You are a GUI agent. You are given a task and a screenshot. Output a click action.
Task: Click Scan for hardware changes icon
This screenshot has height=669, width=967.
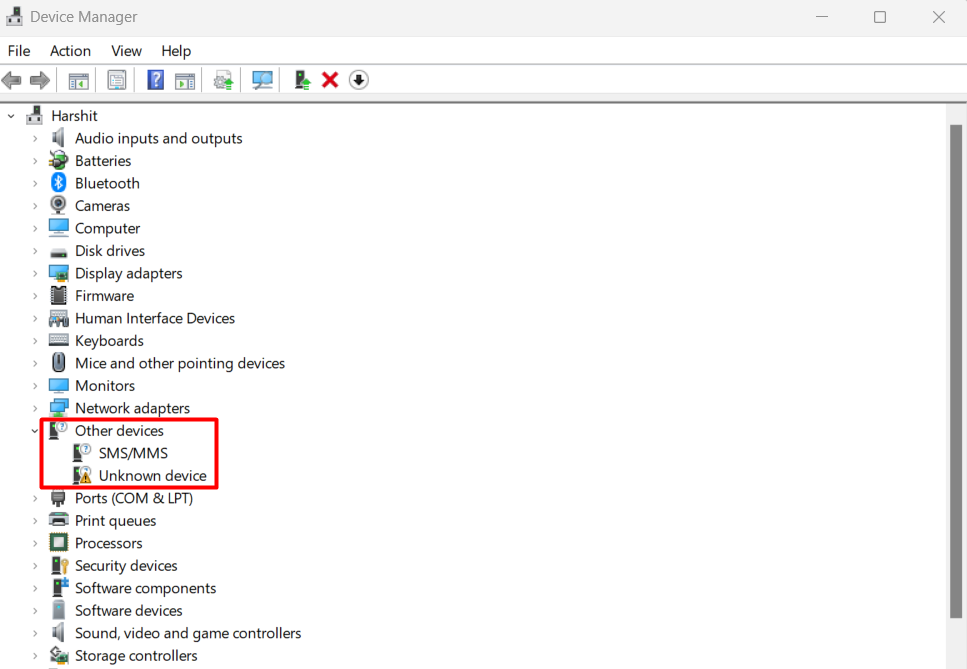click(x=263, y=80)
